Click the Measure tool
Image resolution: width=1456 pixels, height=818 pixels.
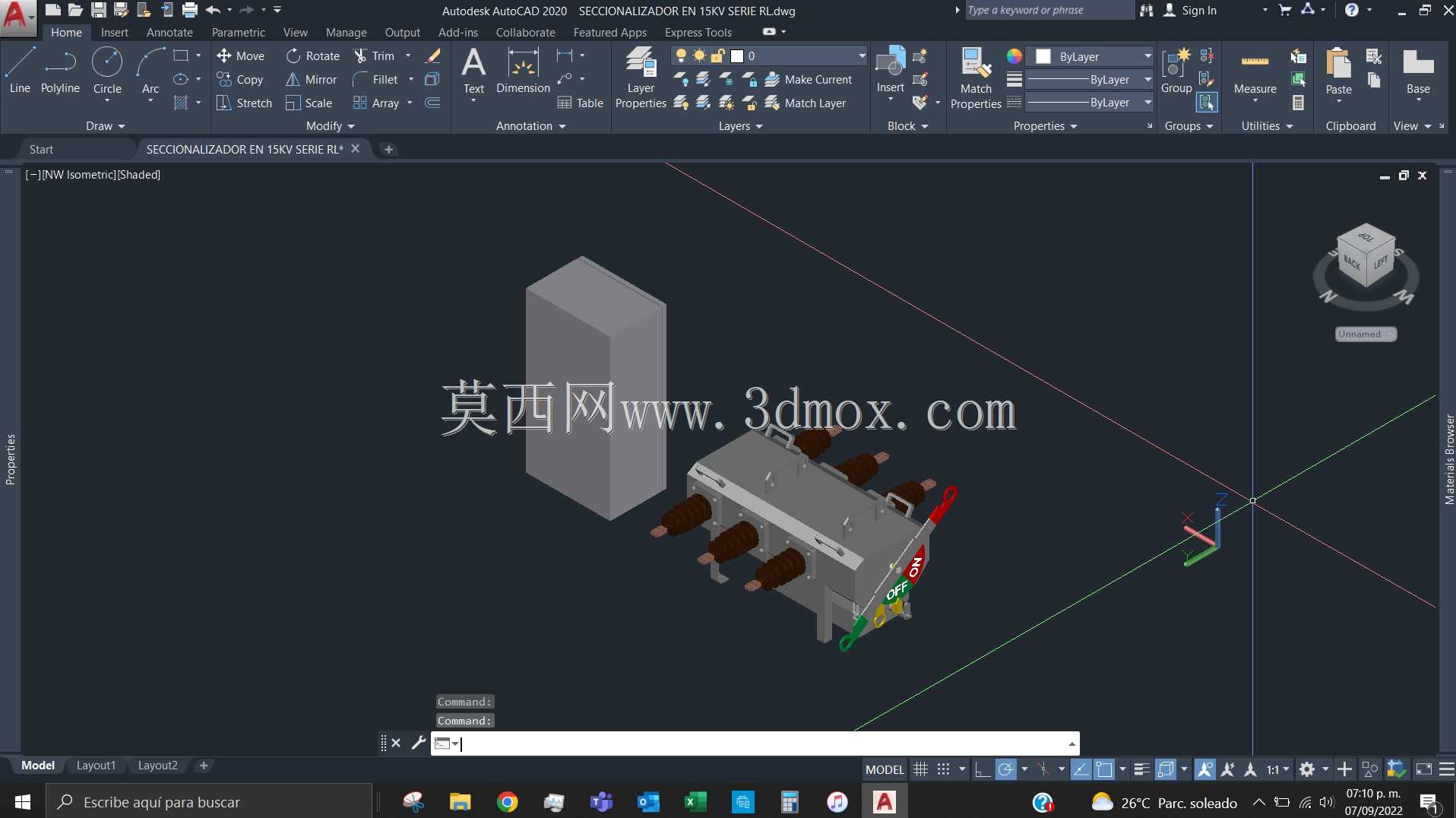(x=1255, y=70)
